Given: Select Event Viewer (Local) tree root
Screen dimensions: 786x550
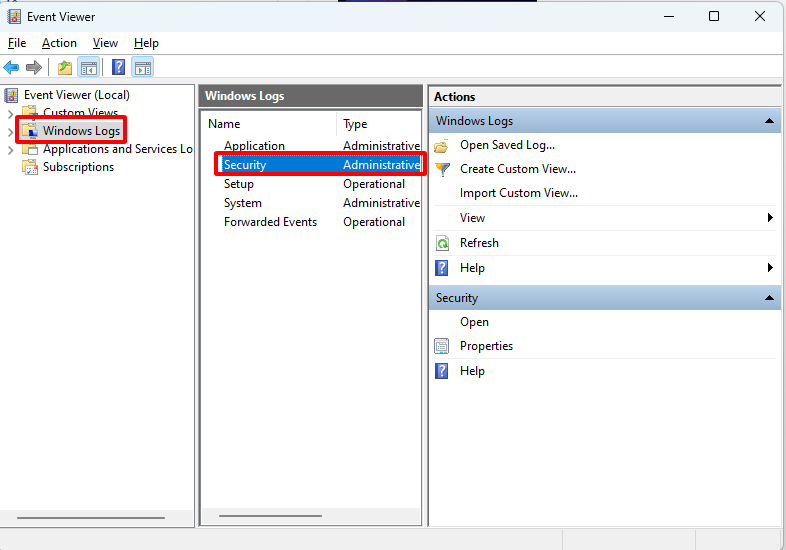Looking at the screenshot, I should [77, 95].
